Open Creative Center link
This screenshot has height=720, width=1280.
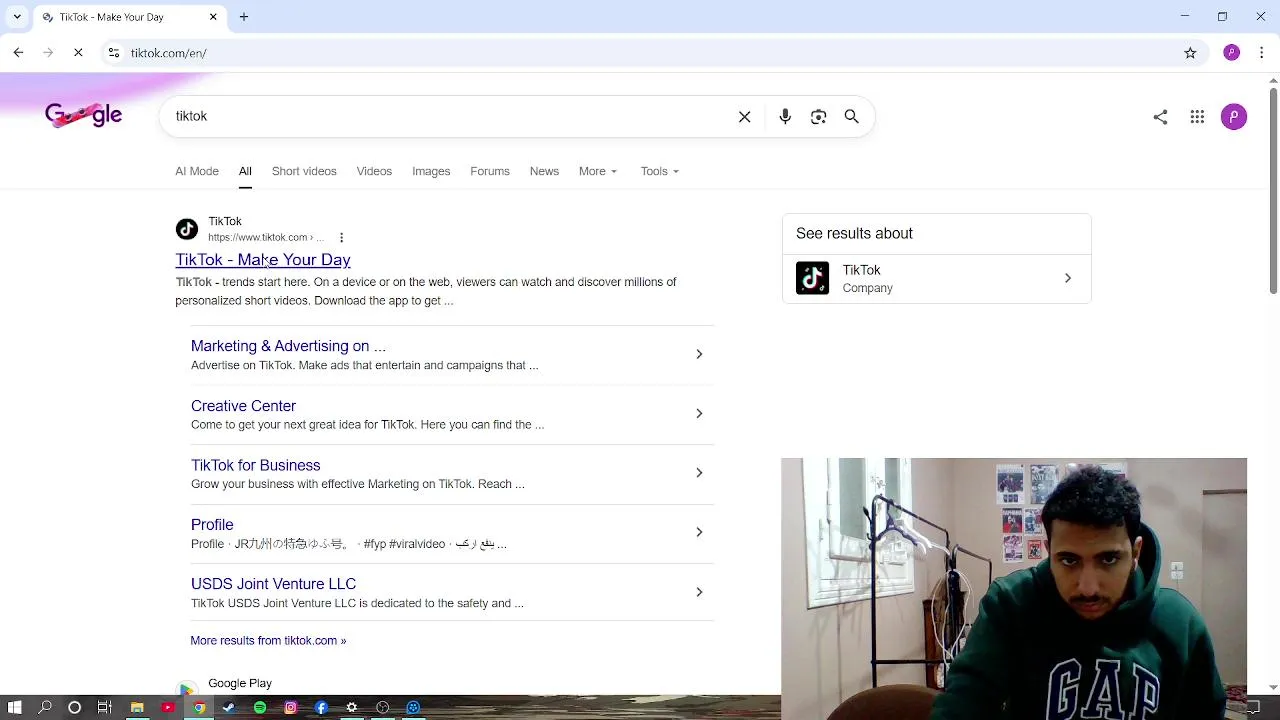coord(243,406)
